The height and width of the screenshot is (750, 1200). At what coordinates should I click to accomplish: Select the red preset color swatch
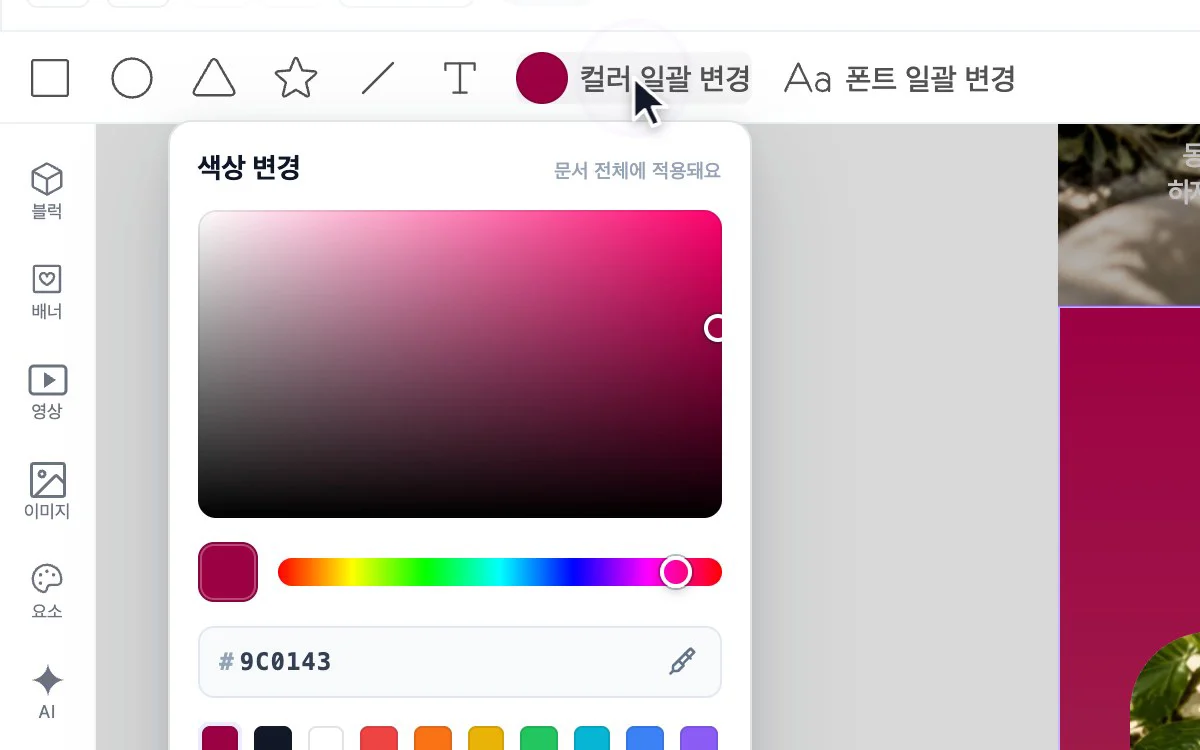[379, 739]
